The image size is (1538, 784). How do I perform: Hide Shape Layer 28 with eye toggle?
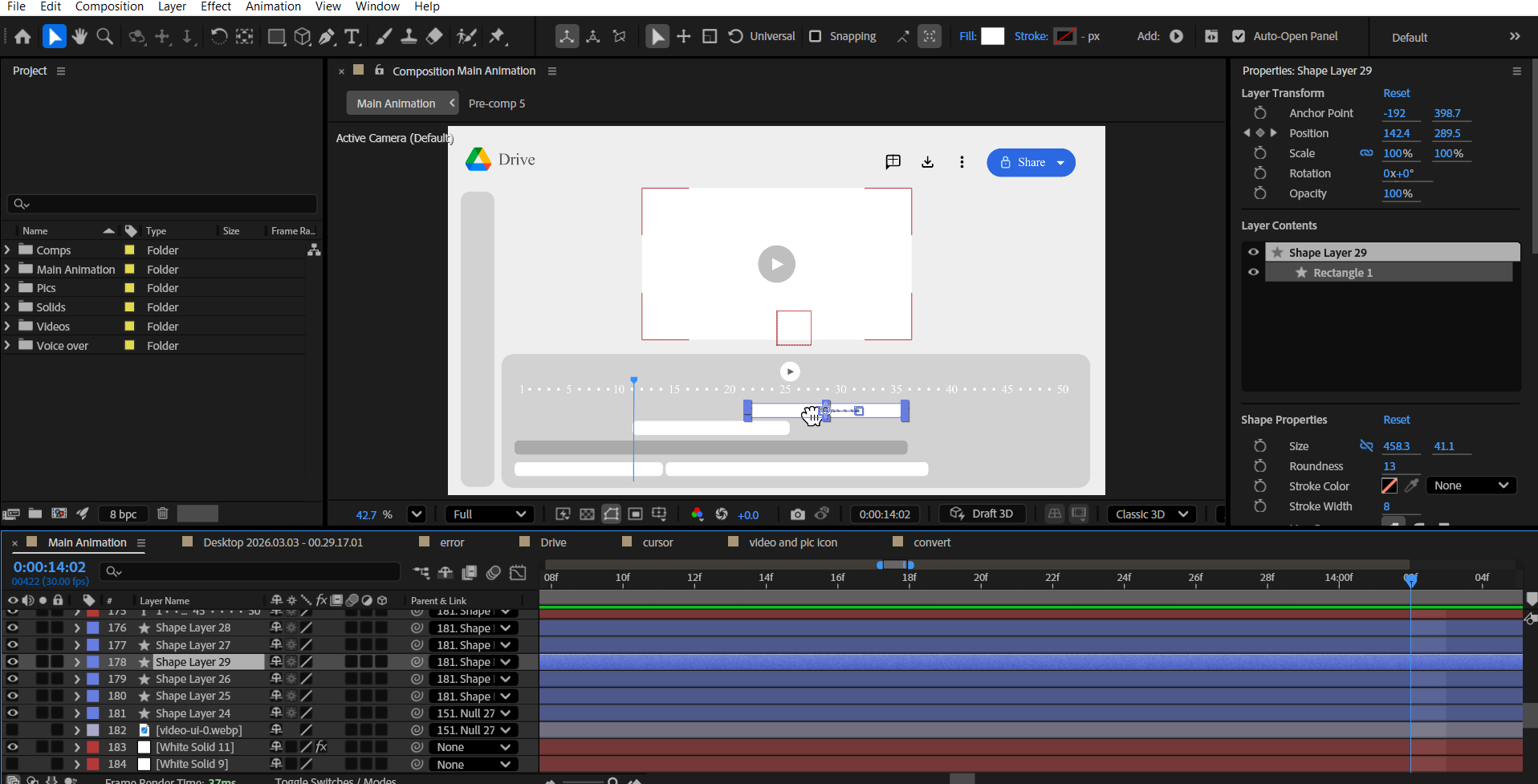point(13,628)
